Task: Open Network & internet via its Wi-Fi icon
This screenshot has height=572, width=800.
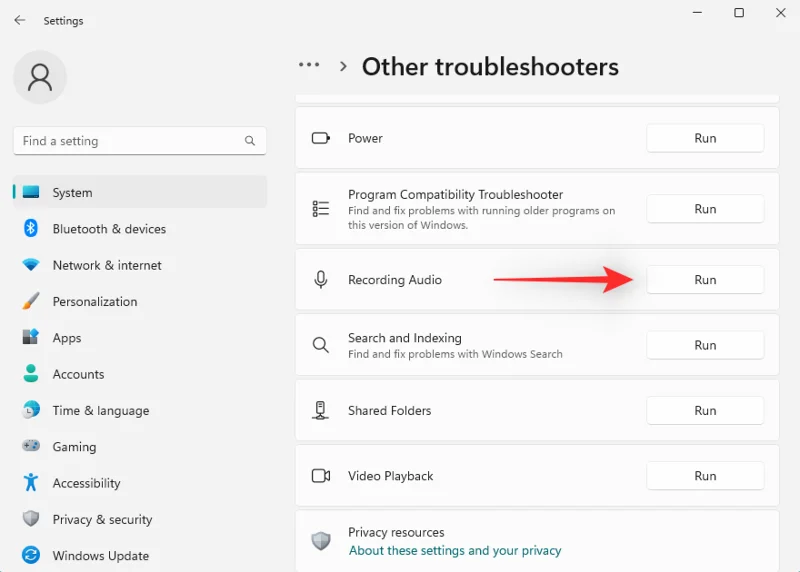Action: [31, 265]
